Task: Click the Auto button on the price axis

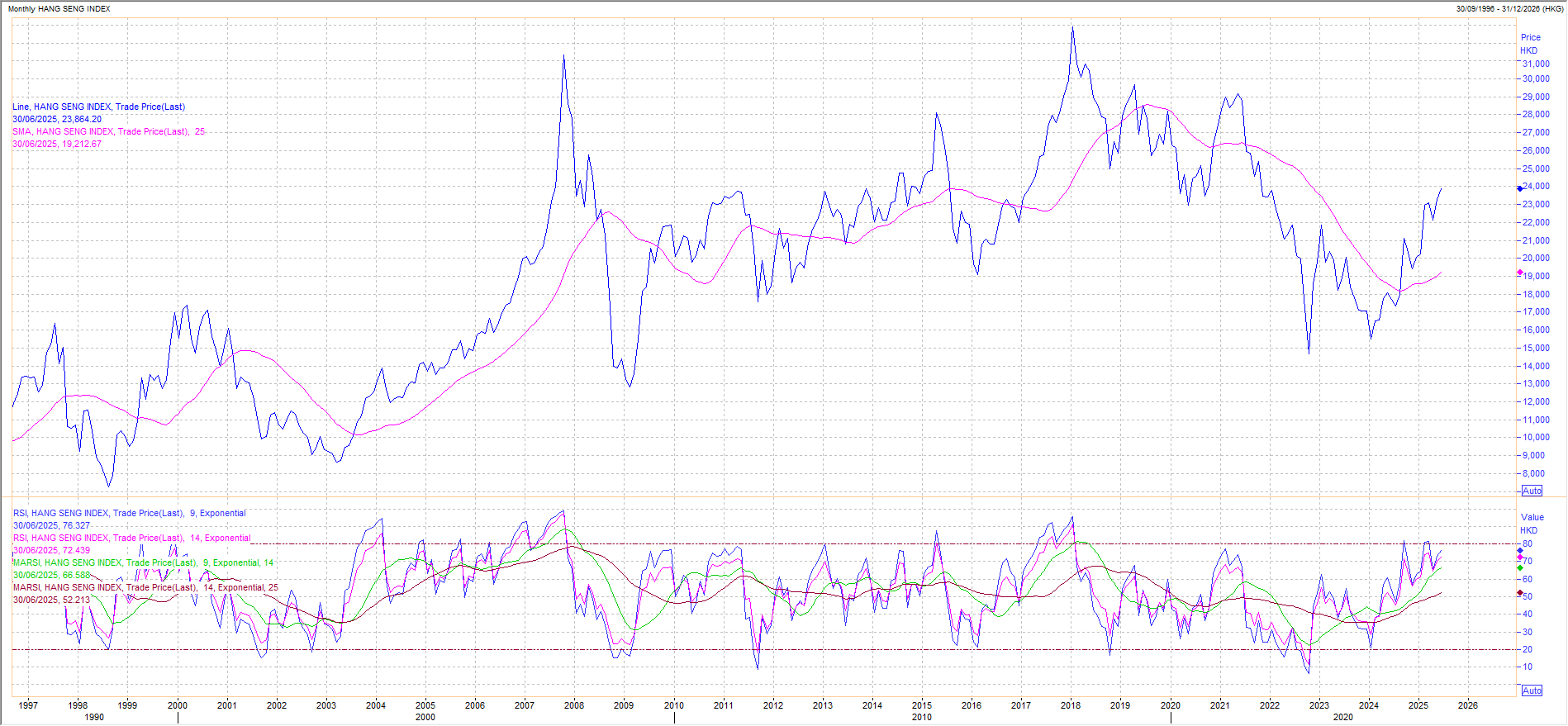Action: point(1532,491)
